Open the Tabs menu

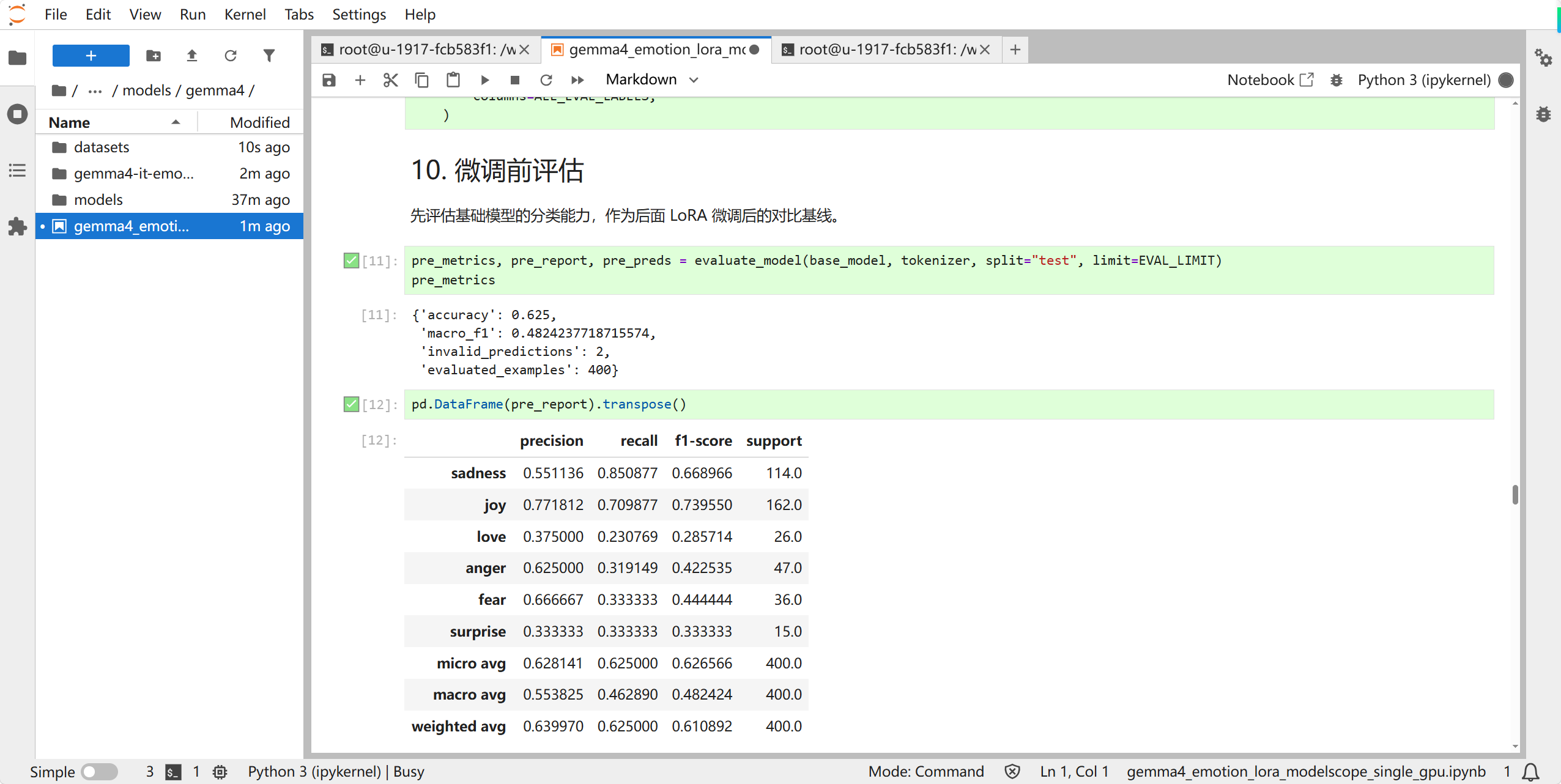click(298, 15)
